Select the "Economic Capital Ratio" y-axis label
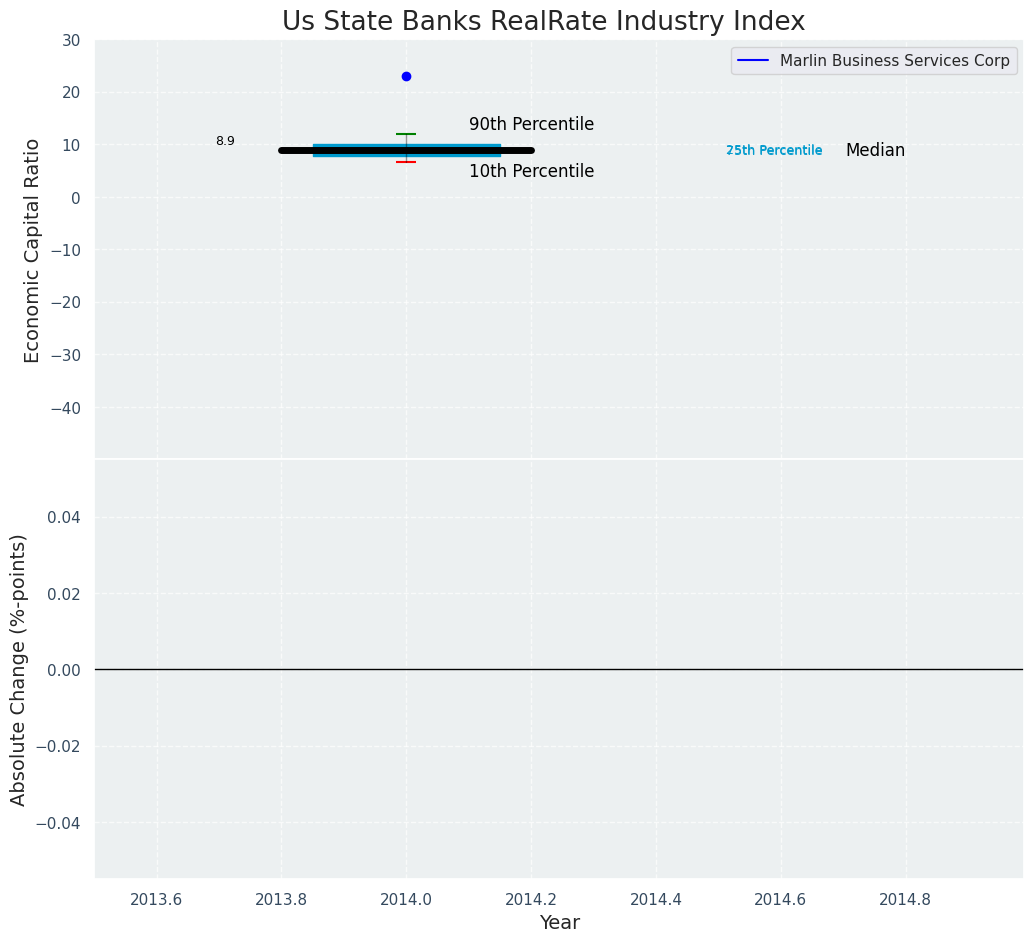This screenshot has height=942, width=1034. point(33,250)
